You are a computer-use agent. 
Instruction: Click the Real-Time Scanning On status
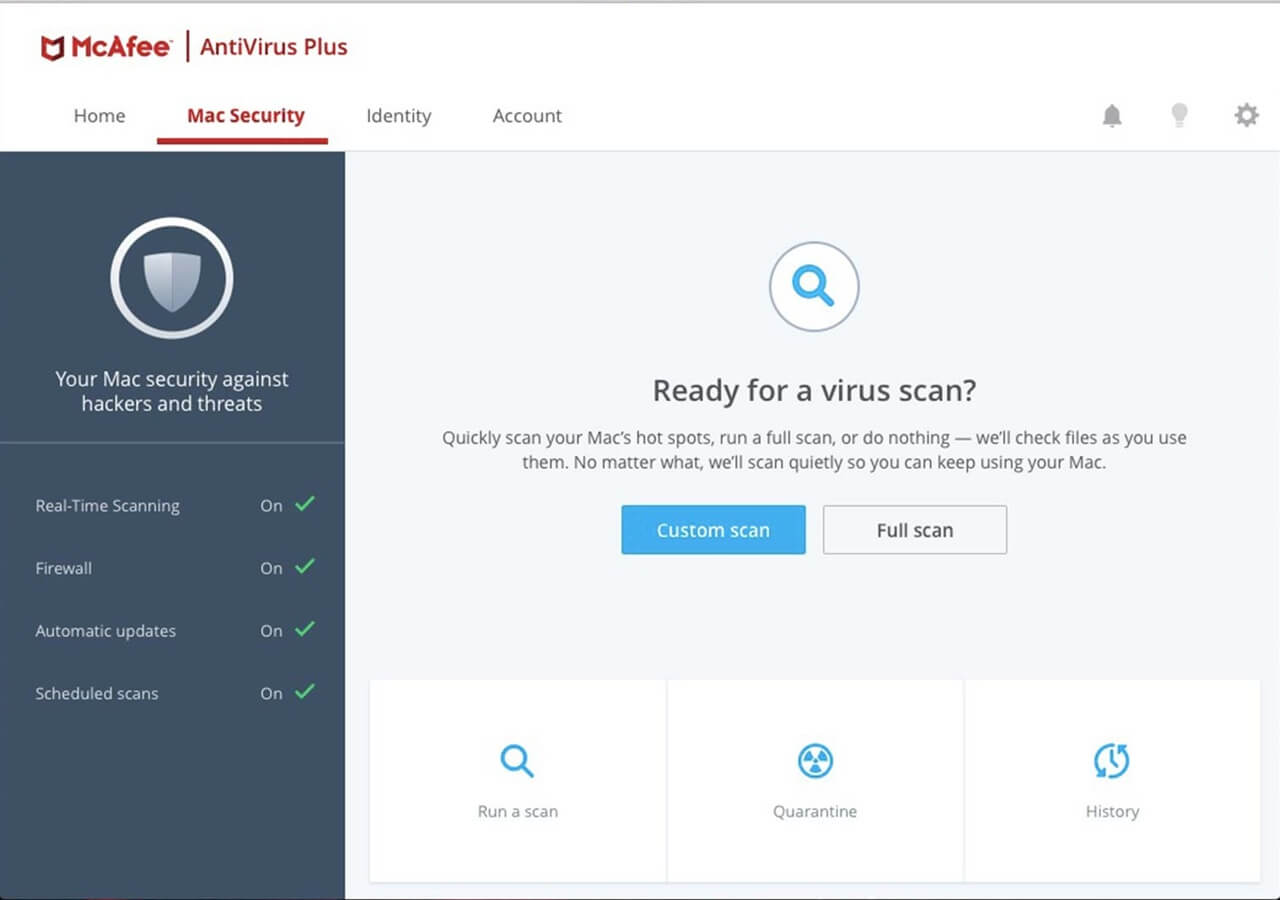271,506
